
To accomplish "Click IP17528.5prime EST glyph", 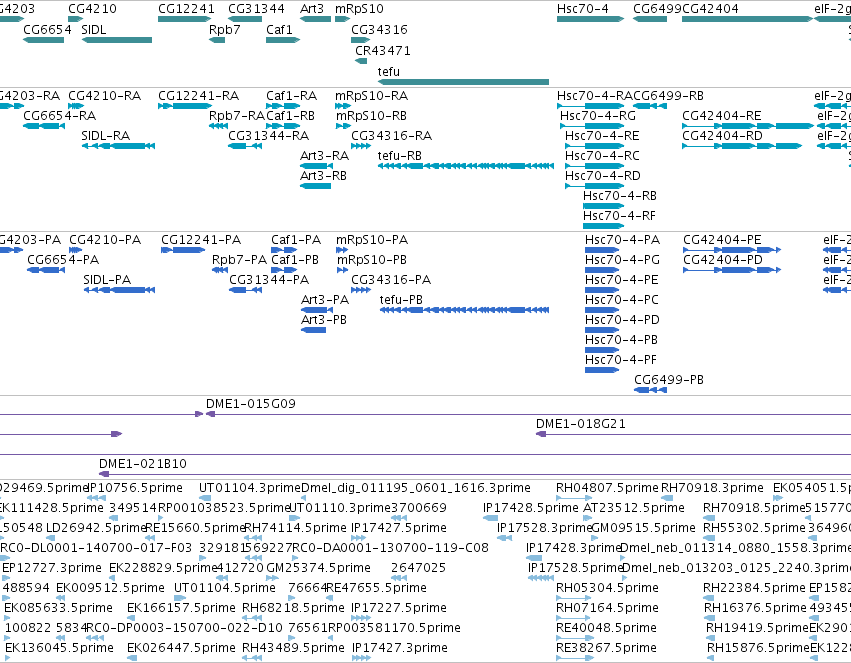I will [x=541, y=578].
